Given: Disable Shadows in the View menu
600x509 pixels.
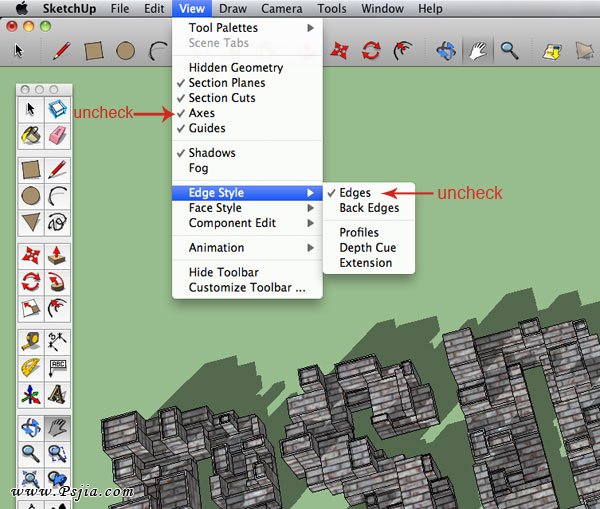Looking at the screenshot, I should pyautogui.click(x=211, y=153).
